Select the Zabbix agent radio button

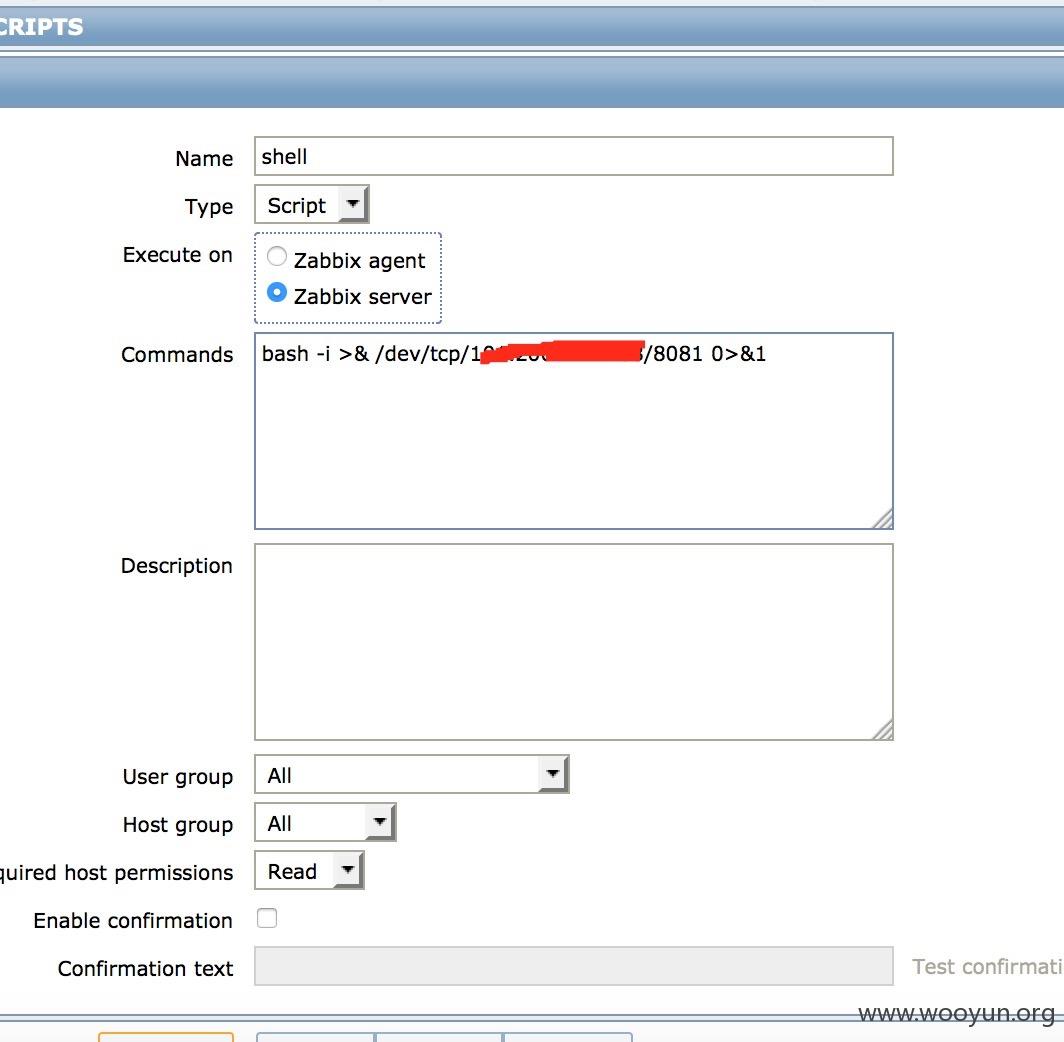276,256
